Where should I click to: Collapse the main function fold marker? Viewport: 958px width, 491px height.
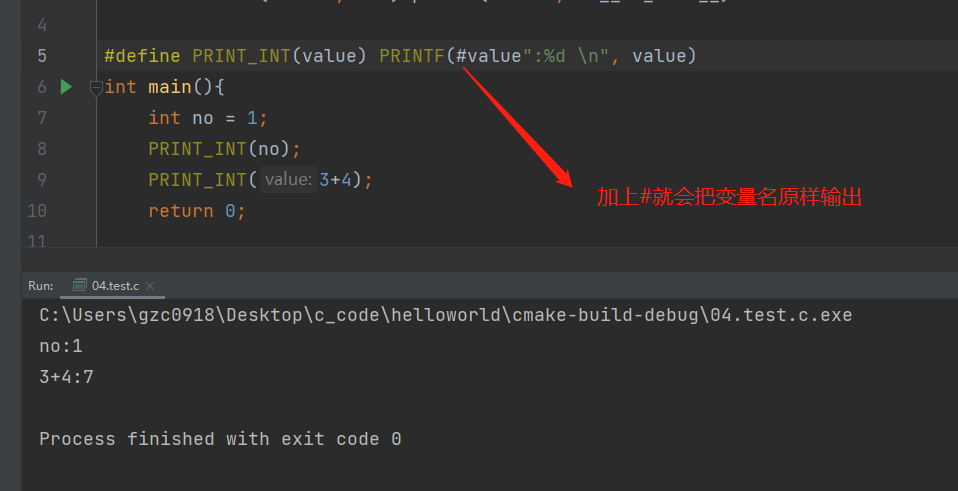click(x=96, y=89)
